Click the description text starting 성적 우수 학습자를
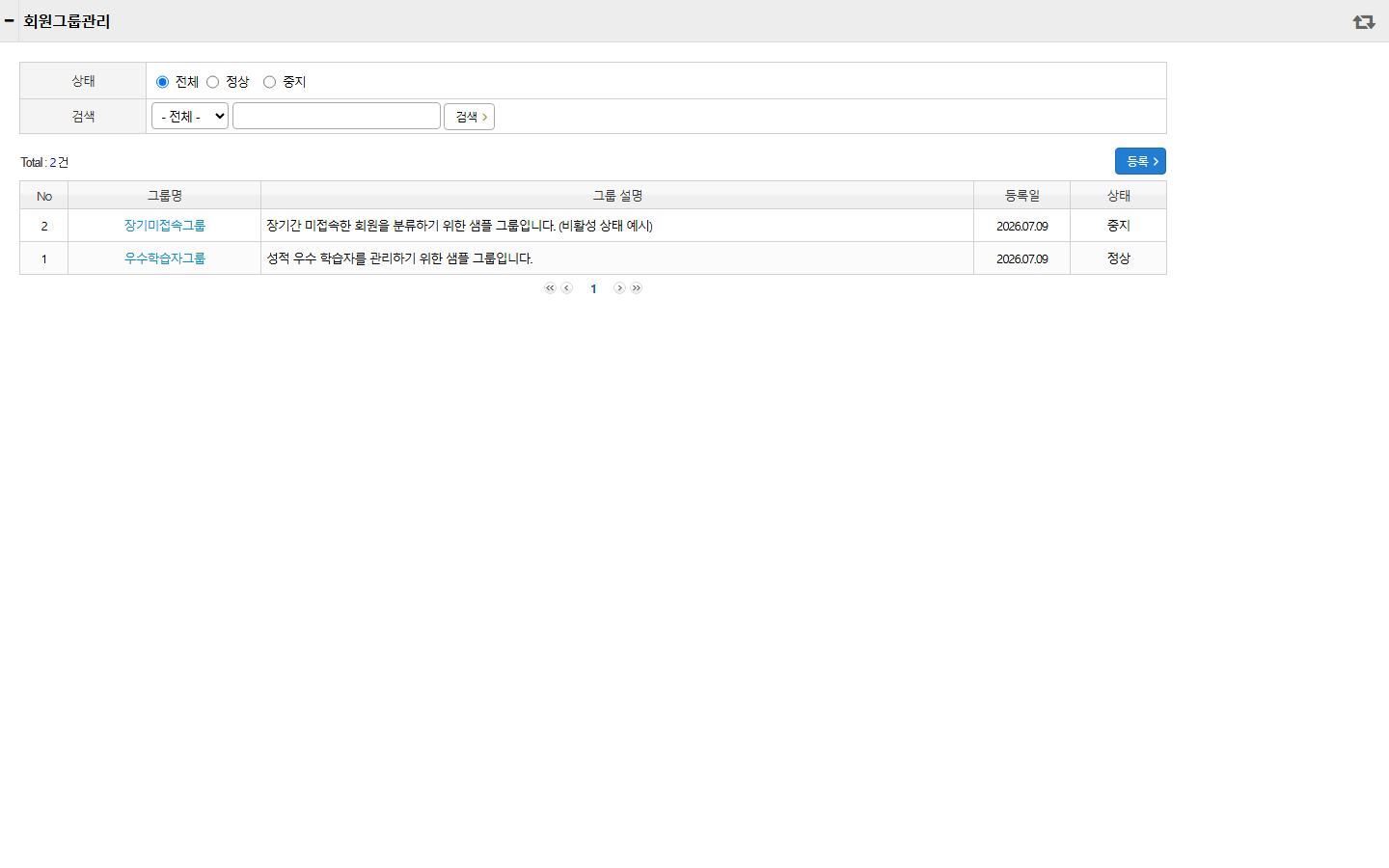 coord(399,258)
